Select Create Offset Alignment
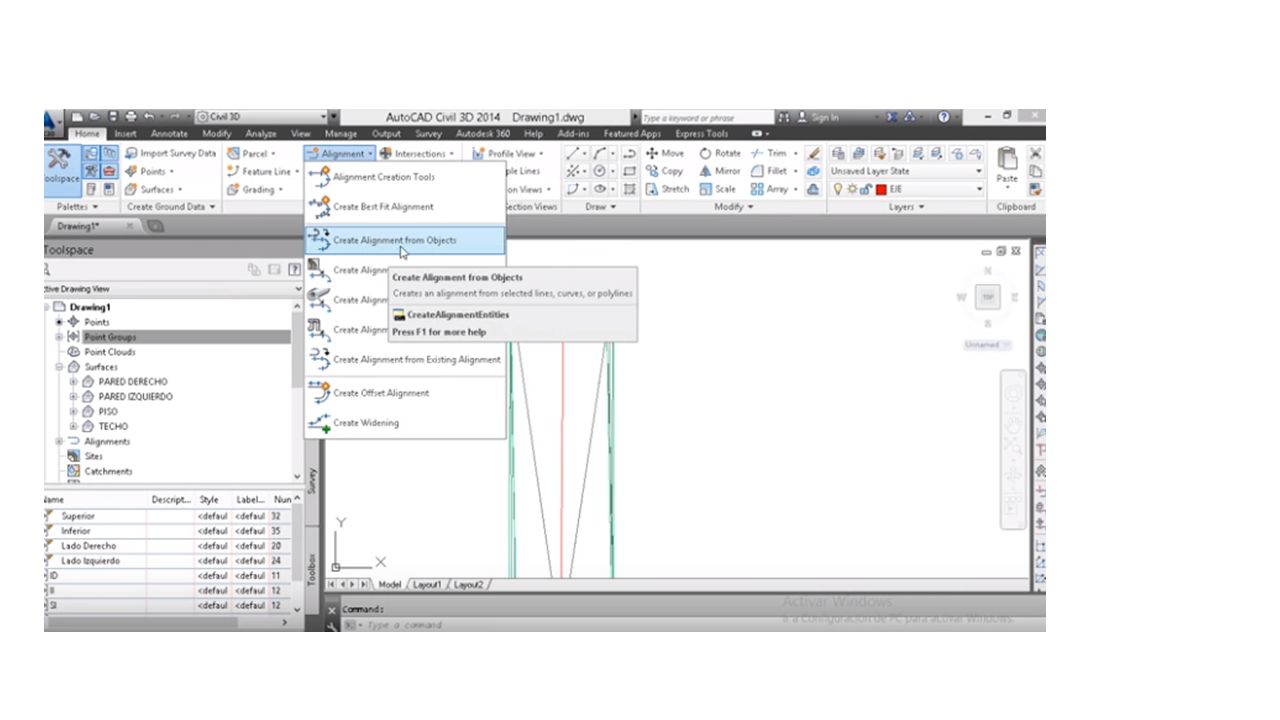1280x720 pixels. [405, 393]
